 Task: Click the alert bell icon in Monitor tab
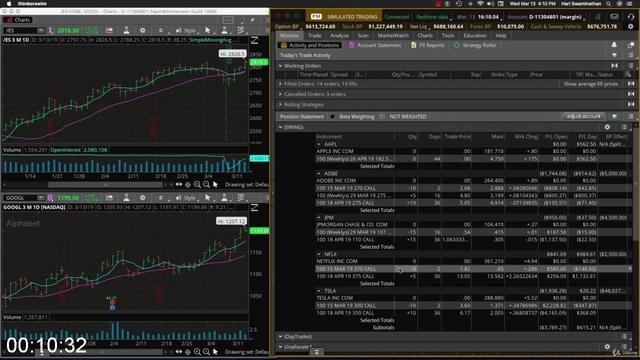pos(614,45)
